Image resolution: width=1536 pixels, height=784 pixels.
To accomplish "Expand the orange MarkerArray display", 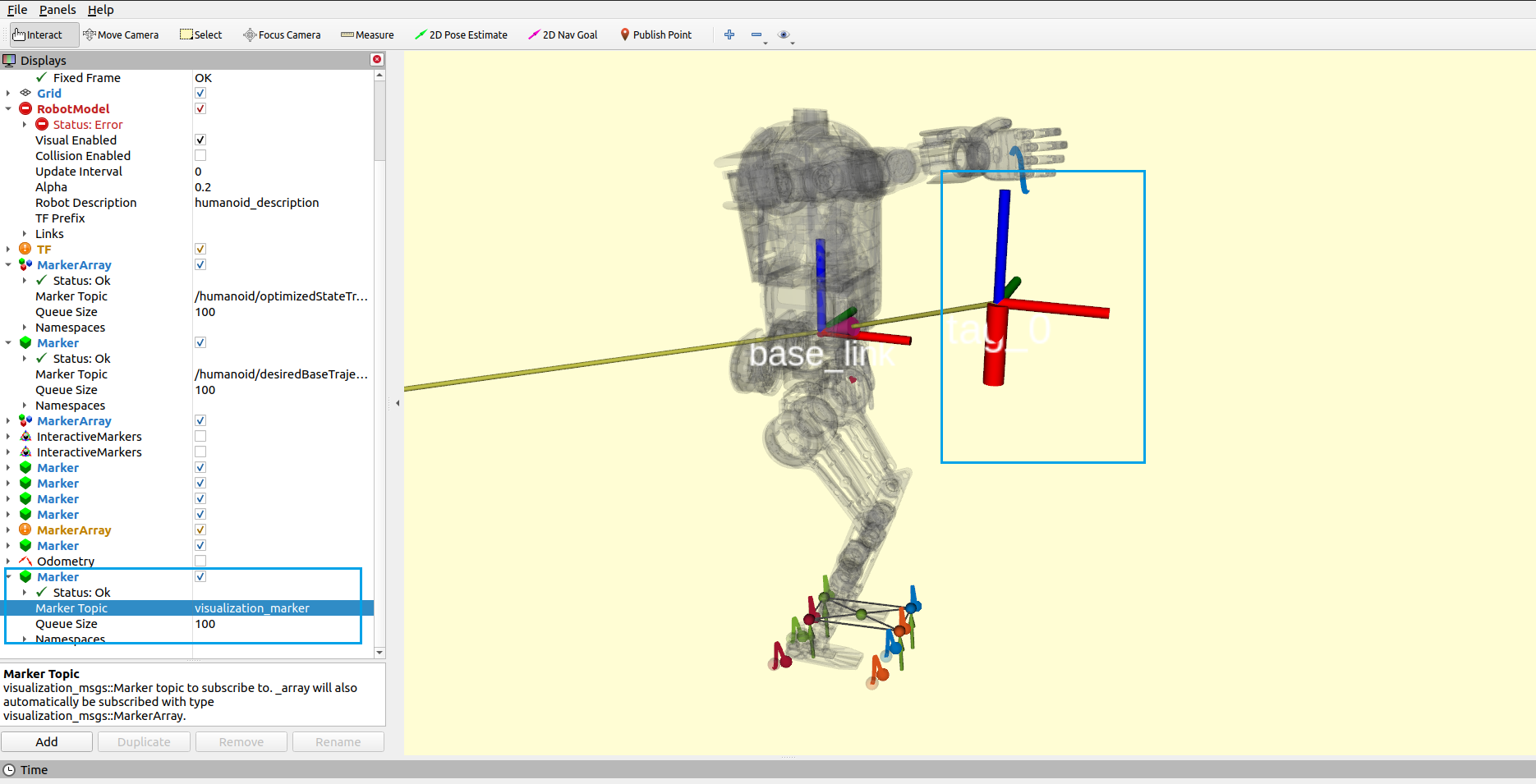I will click(8, 530).
